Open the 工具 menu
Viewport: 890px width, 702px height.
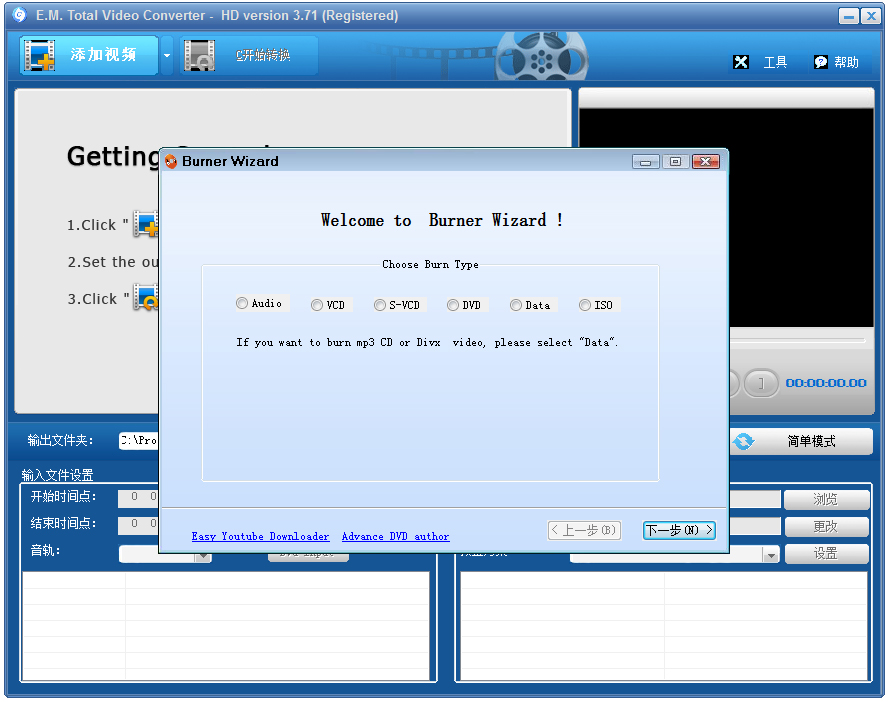[775, 61]
